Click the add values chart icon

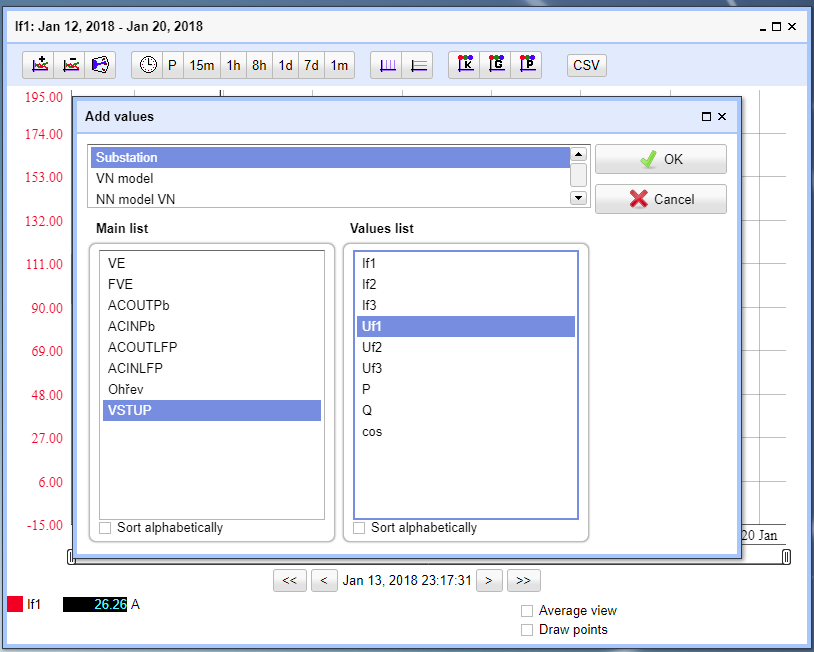pos(39,65)
